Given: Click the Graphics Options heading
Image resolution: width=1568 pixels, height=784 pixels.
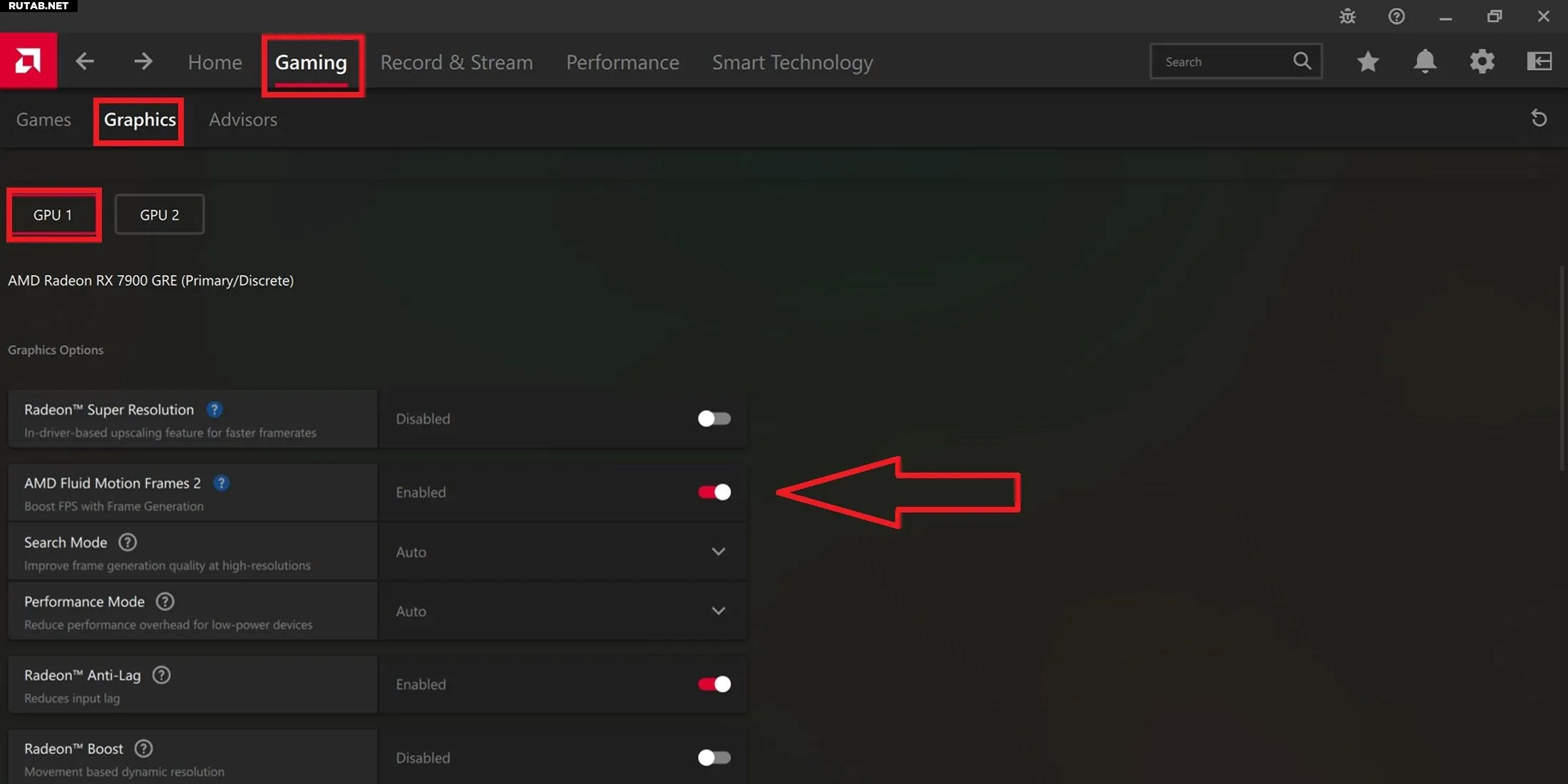Looking at the screenshot, I should pos(56,350).
